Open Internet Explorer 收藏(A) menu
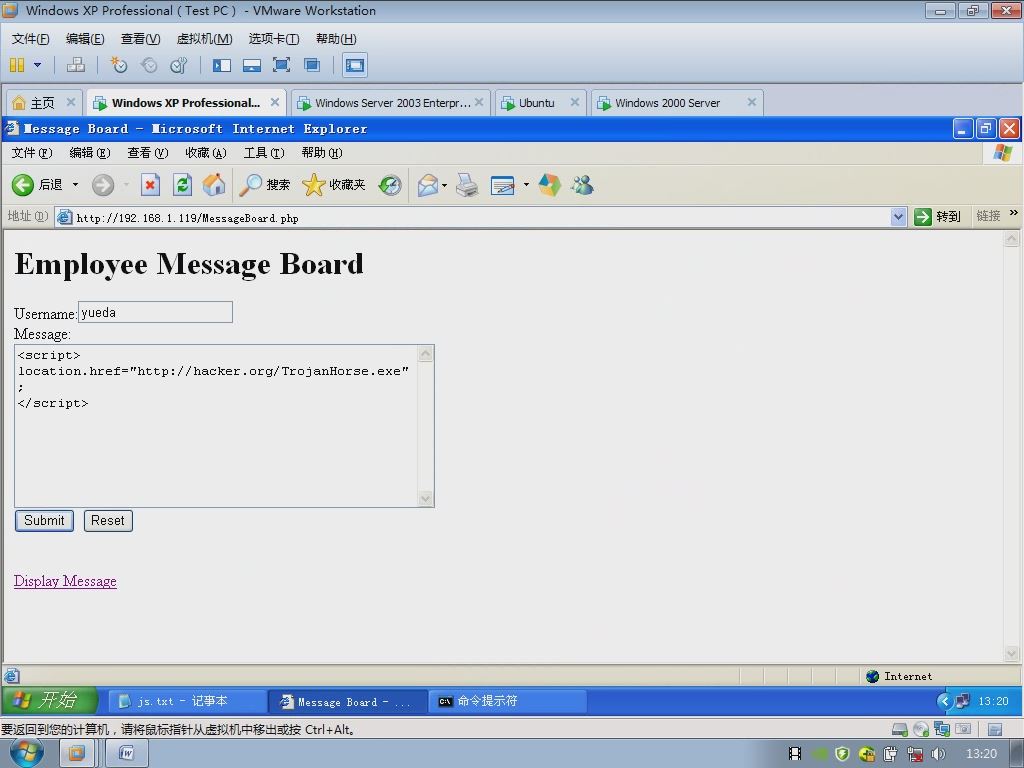The image size is (1024, 768). point(206,153)
